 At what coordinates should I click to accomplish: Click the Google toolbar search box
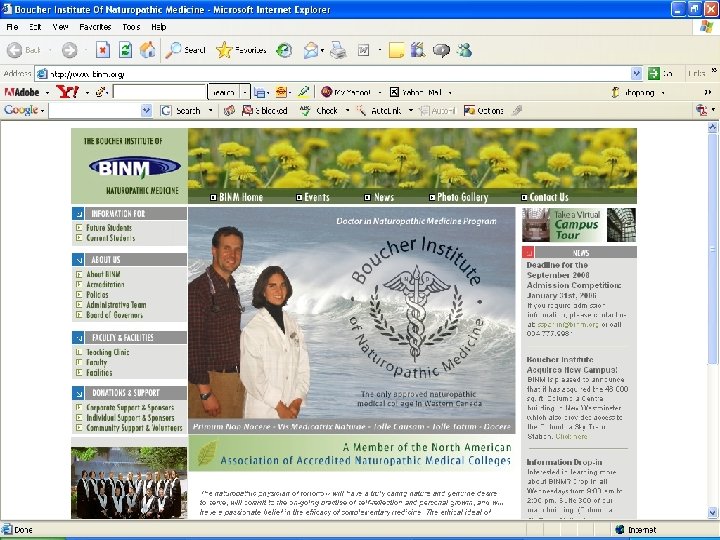coord(95,110)
